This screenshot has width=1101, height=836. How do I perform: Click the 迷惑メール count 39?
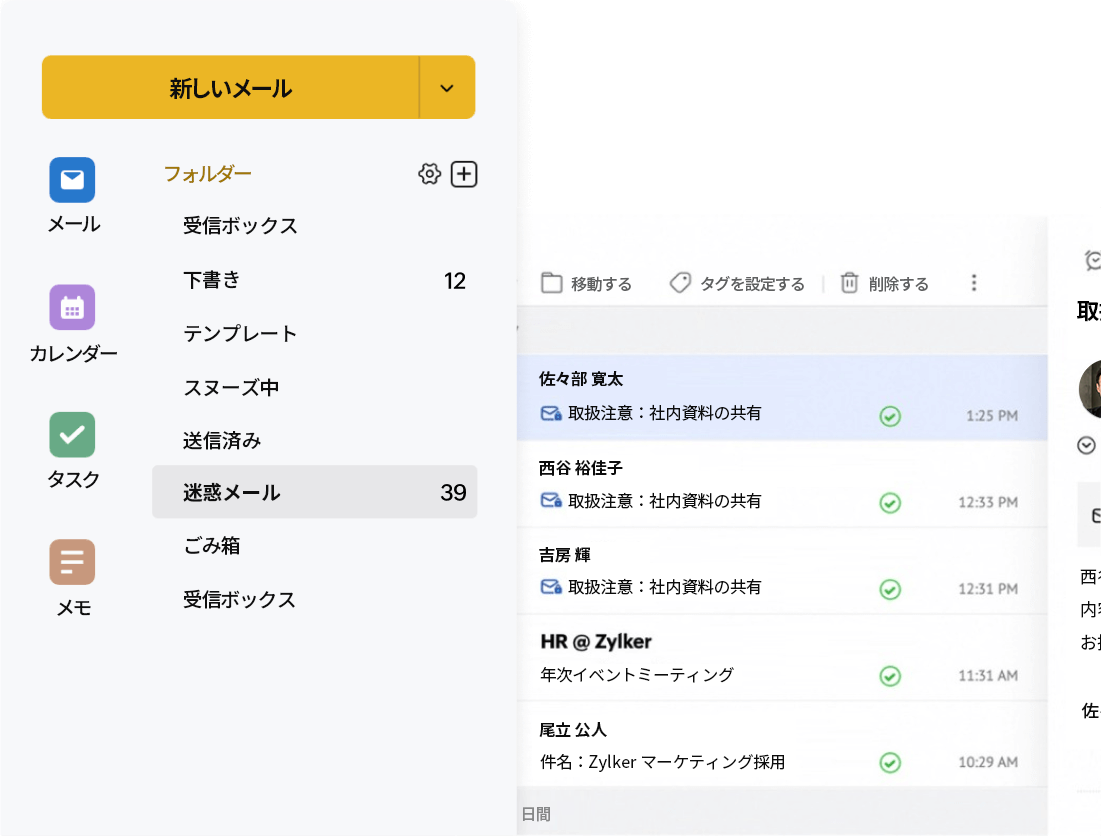[x=454, y=492]
